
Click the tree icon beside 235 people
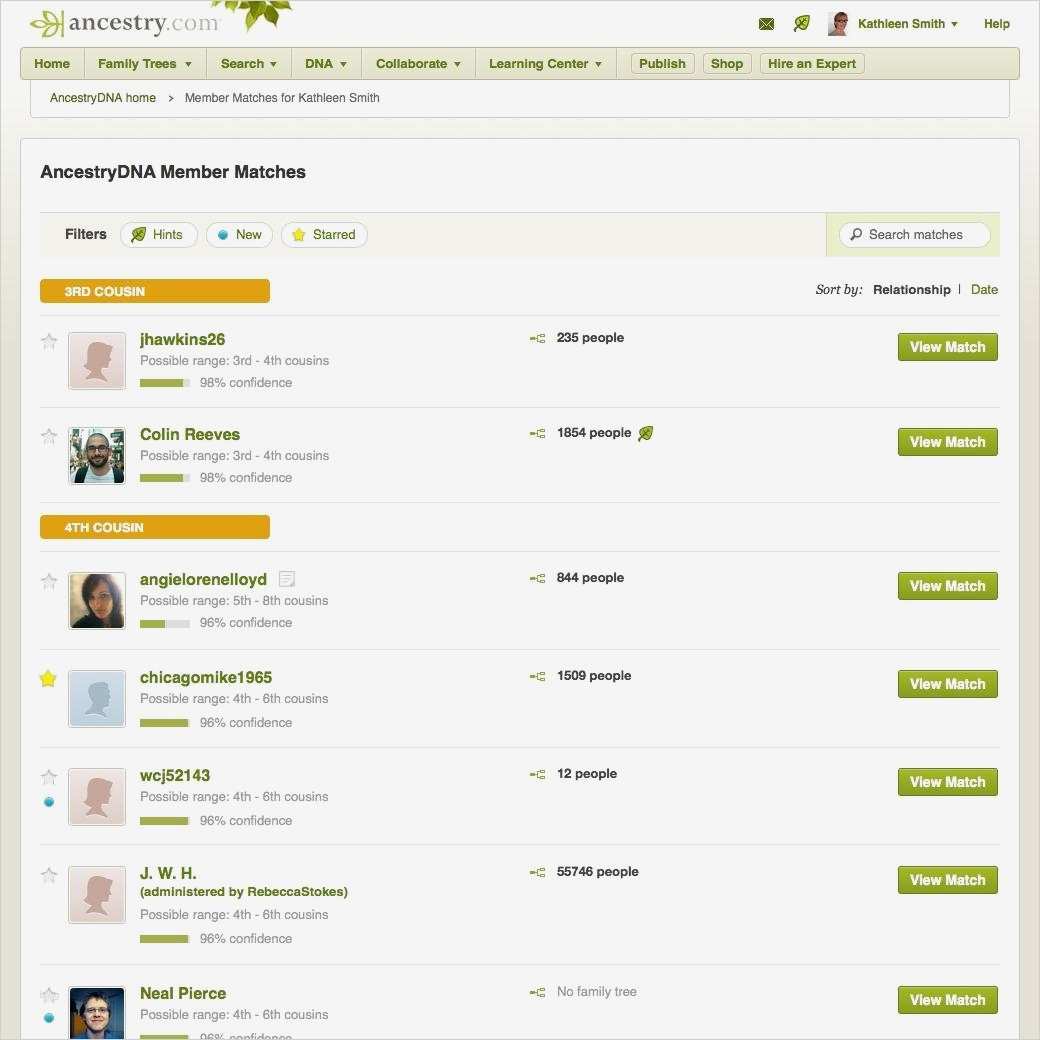[537, 338]
